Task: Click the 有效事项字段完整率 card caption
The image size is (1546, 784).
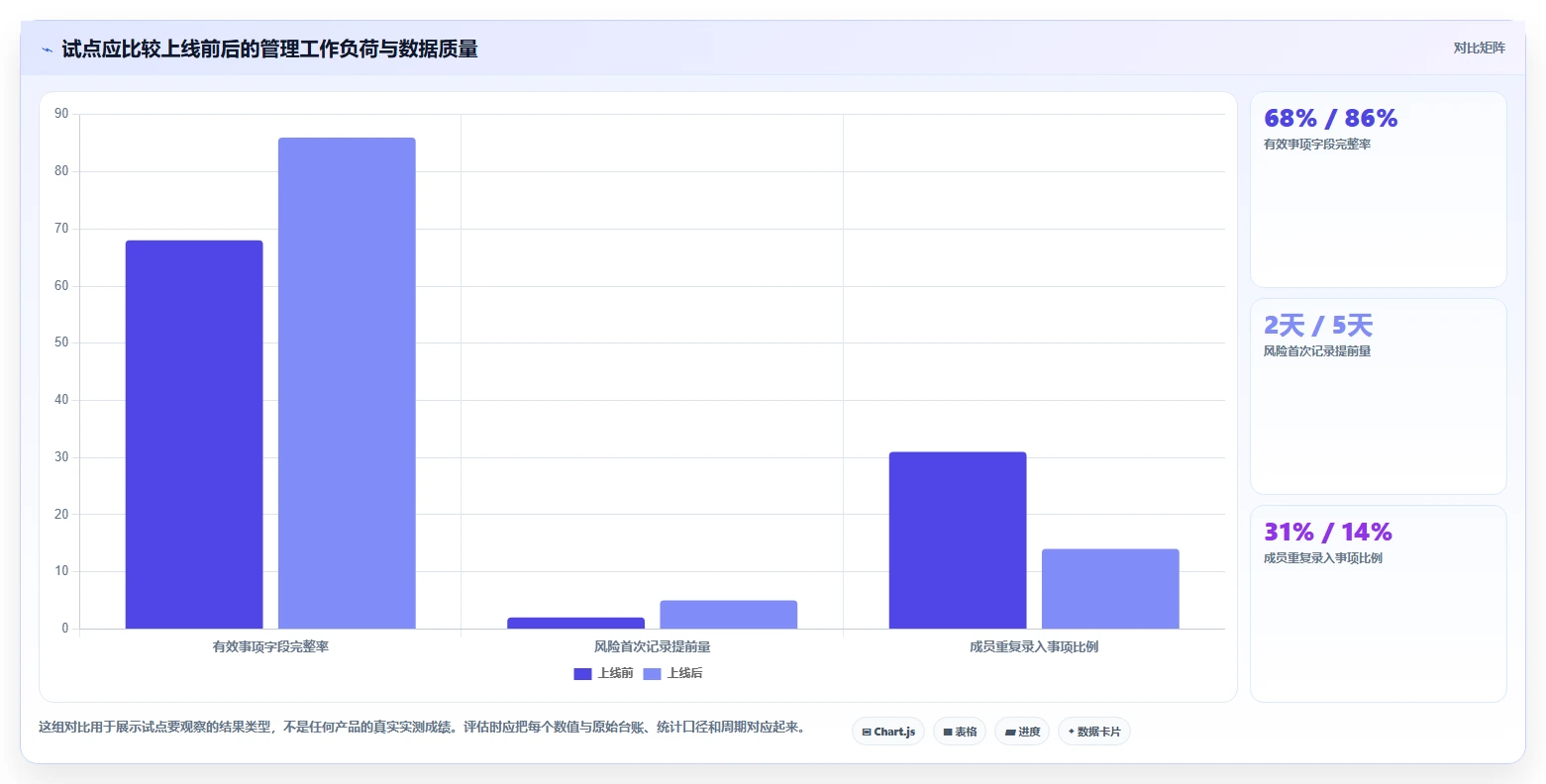Action: [x=1317, y=145]
